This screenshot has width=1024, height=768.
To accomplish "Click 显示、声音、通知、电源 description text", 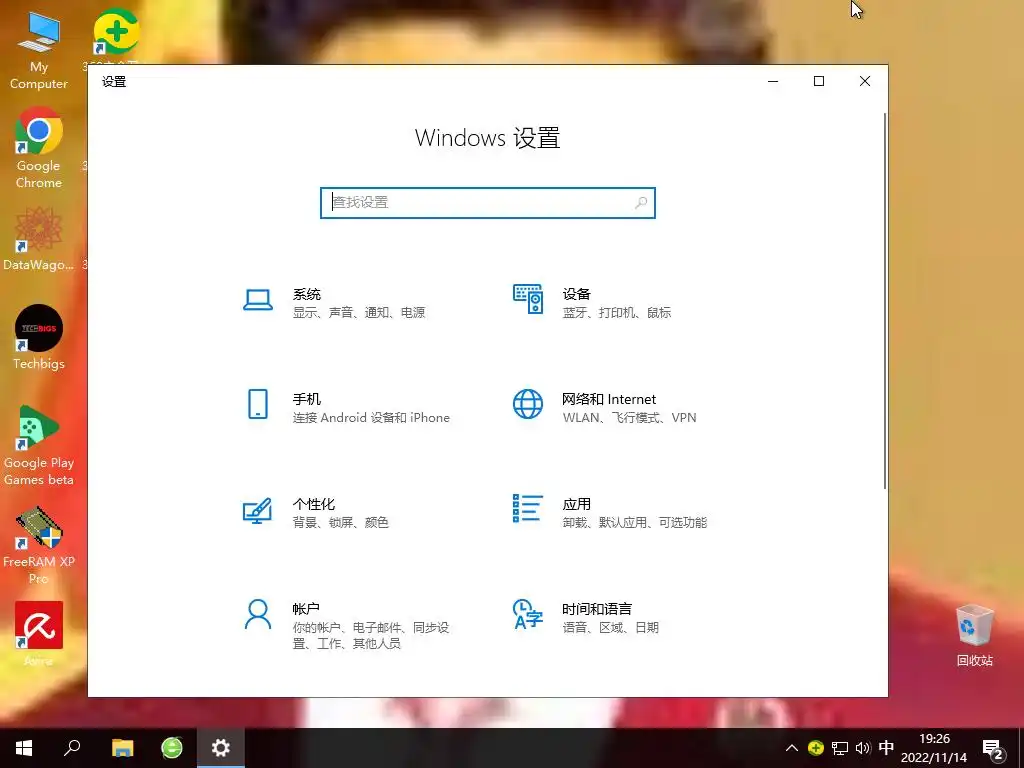I will [x=359, y=313].
